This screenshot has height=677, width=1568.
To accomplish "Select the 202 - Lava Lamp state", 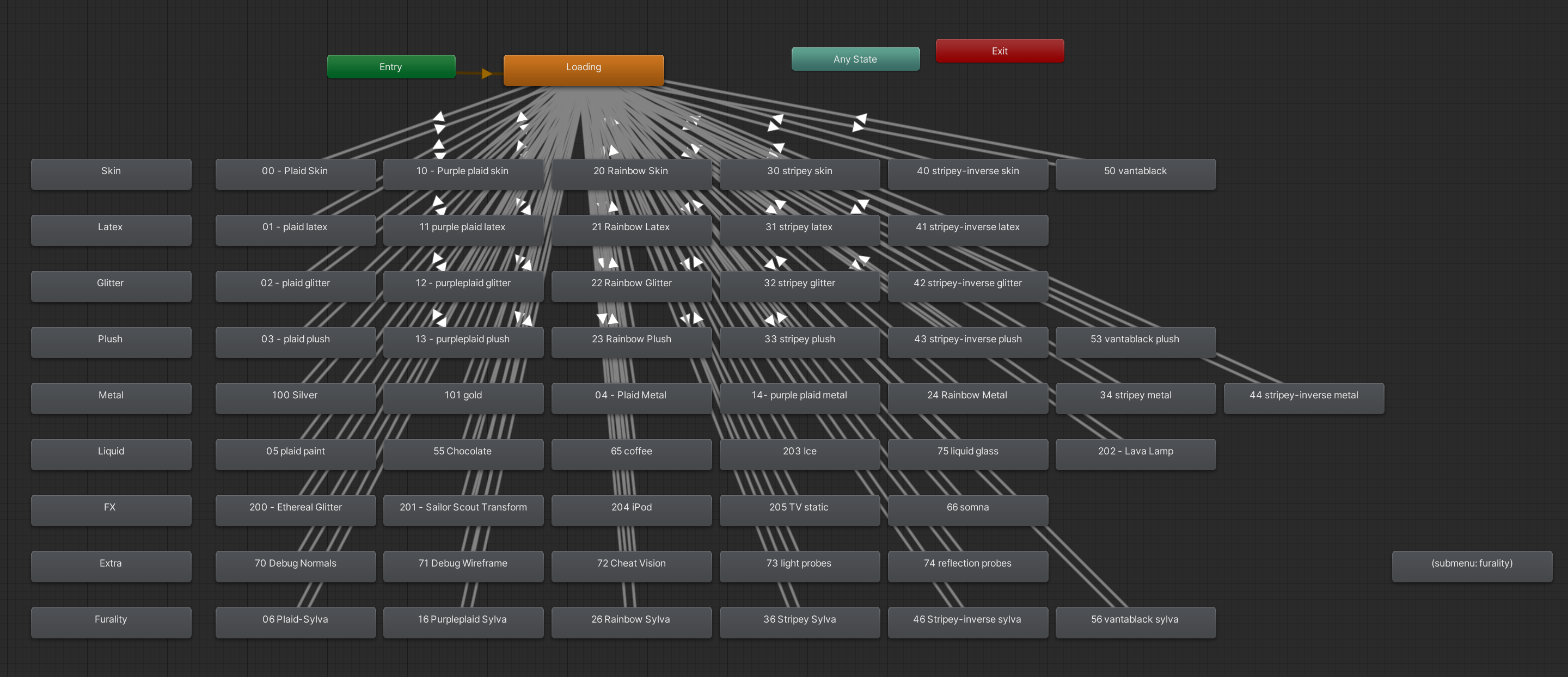I will 1135,451.
